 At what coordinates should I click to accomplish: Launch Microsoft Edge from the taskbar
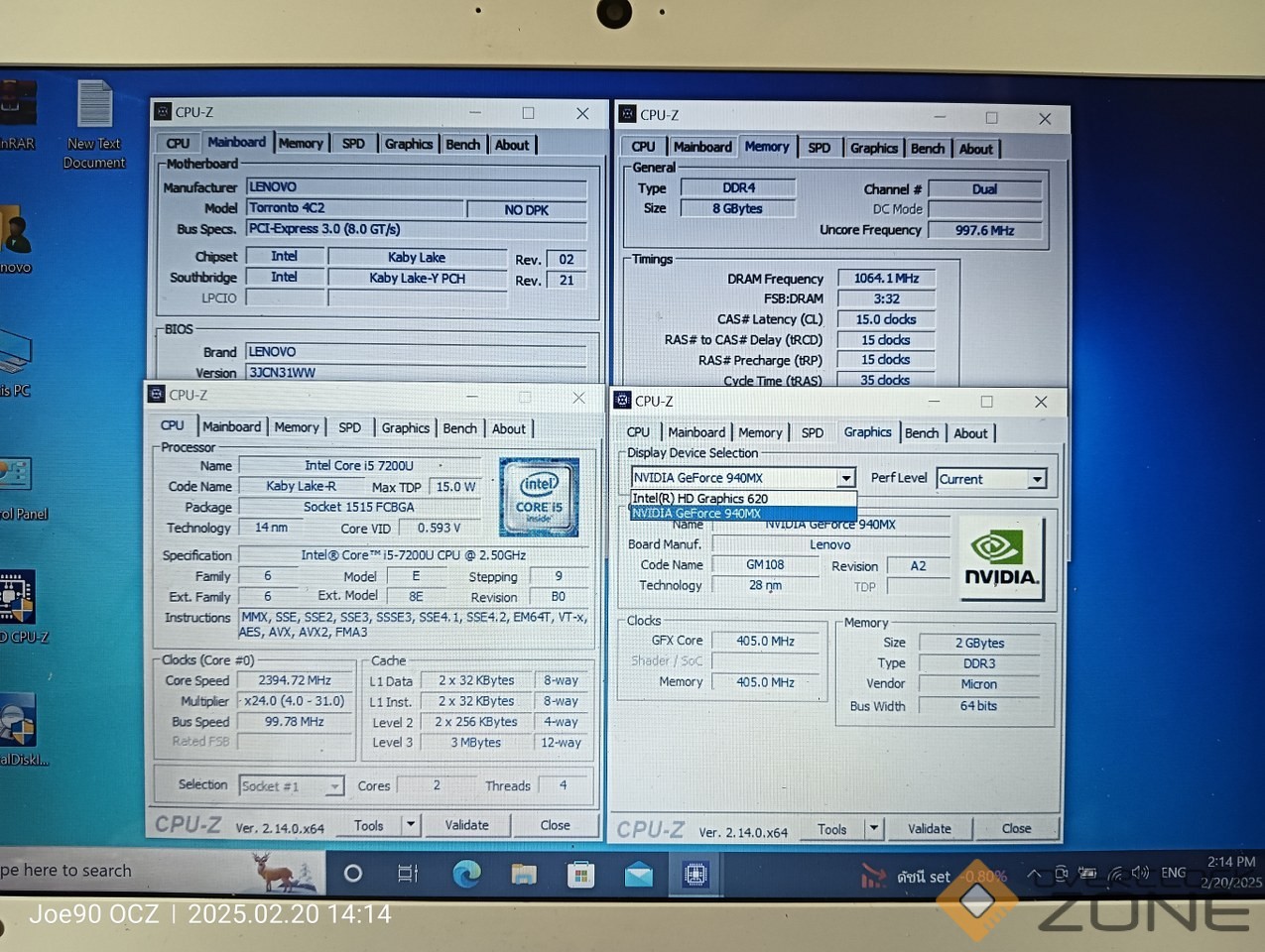point(466,874)
